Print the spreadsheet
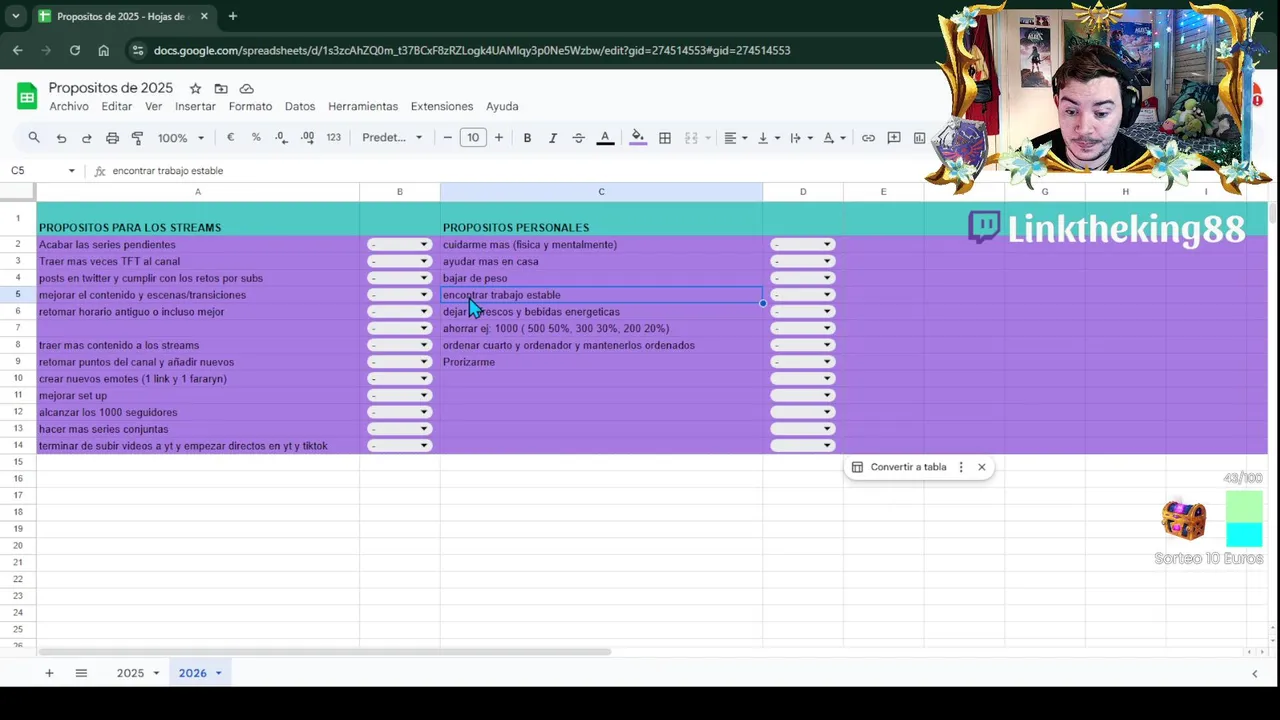This screenshot has height=720, width=1280. 112,138
